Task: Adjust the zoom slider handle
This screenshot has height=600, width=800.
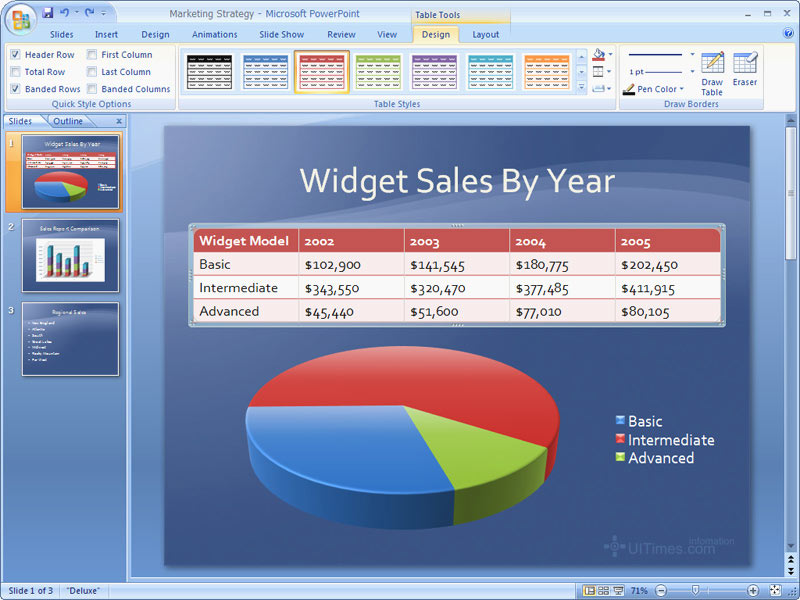Action: pos(695,590)
